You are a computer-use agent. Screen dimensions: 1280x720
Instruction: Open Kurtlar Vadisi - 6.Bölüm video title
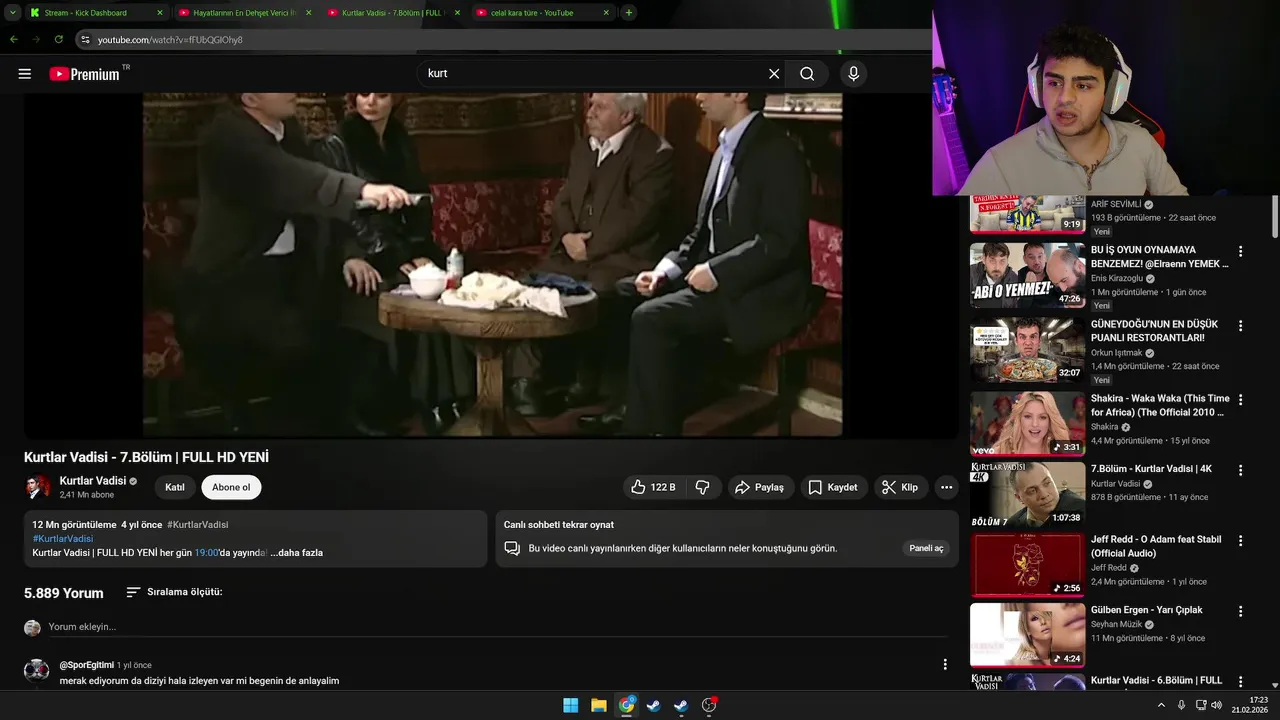[1156, 681]
